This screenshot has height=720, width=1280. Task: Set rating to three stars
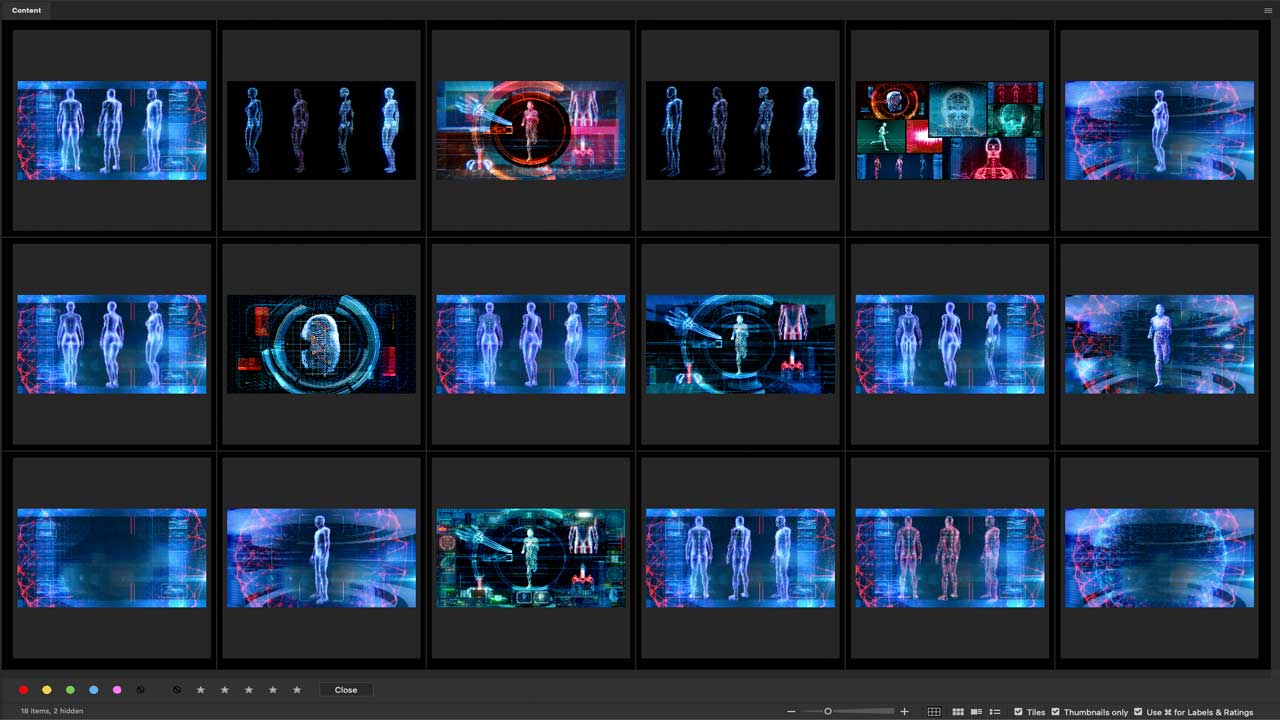tap(249, 690)
